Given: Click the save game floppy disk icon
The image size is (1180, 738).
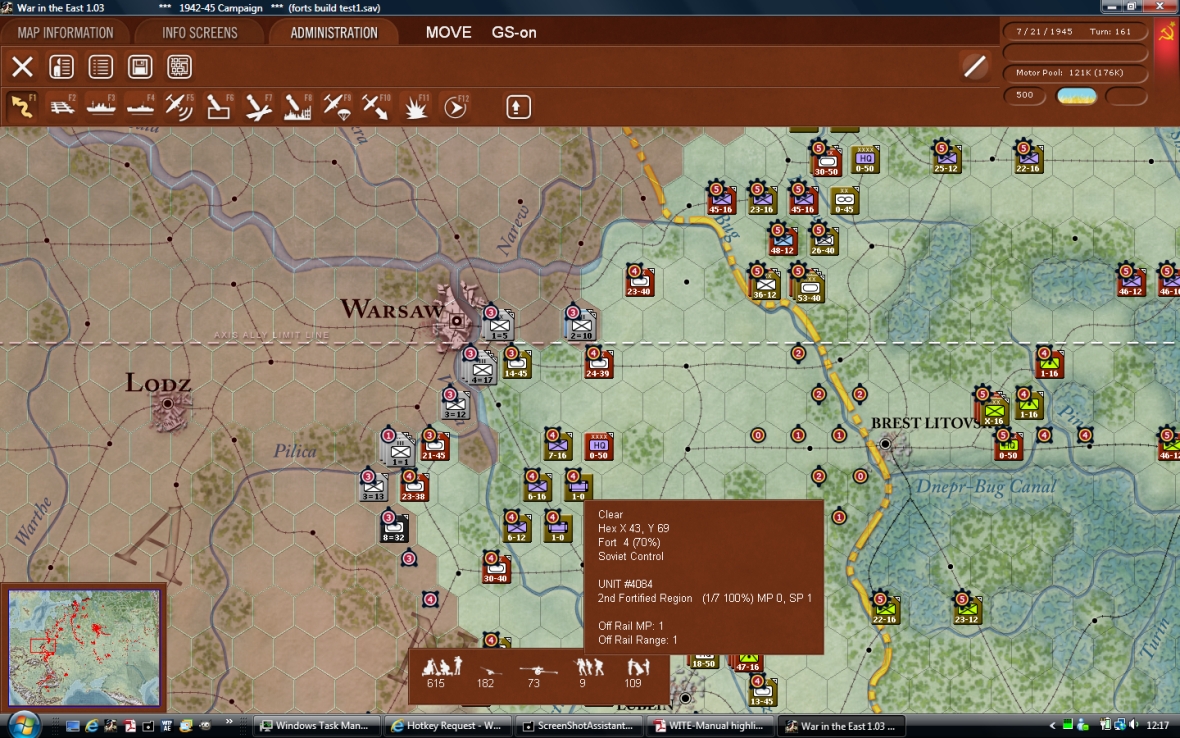Looking at the screenshot, I should pos(140,67).
